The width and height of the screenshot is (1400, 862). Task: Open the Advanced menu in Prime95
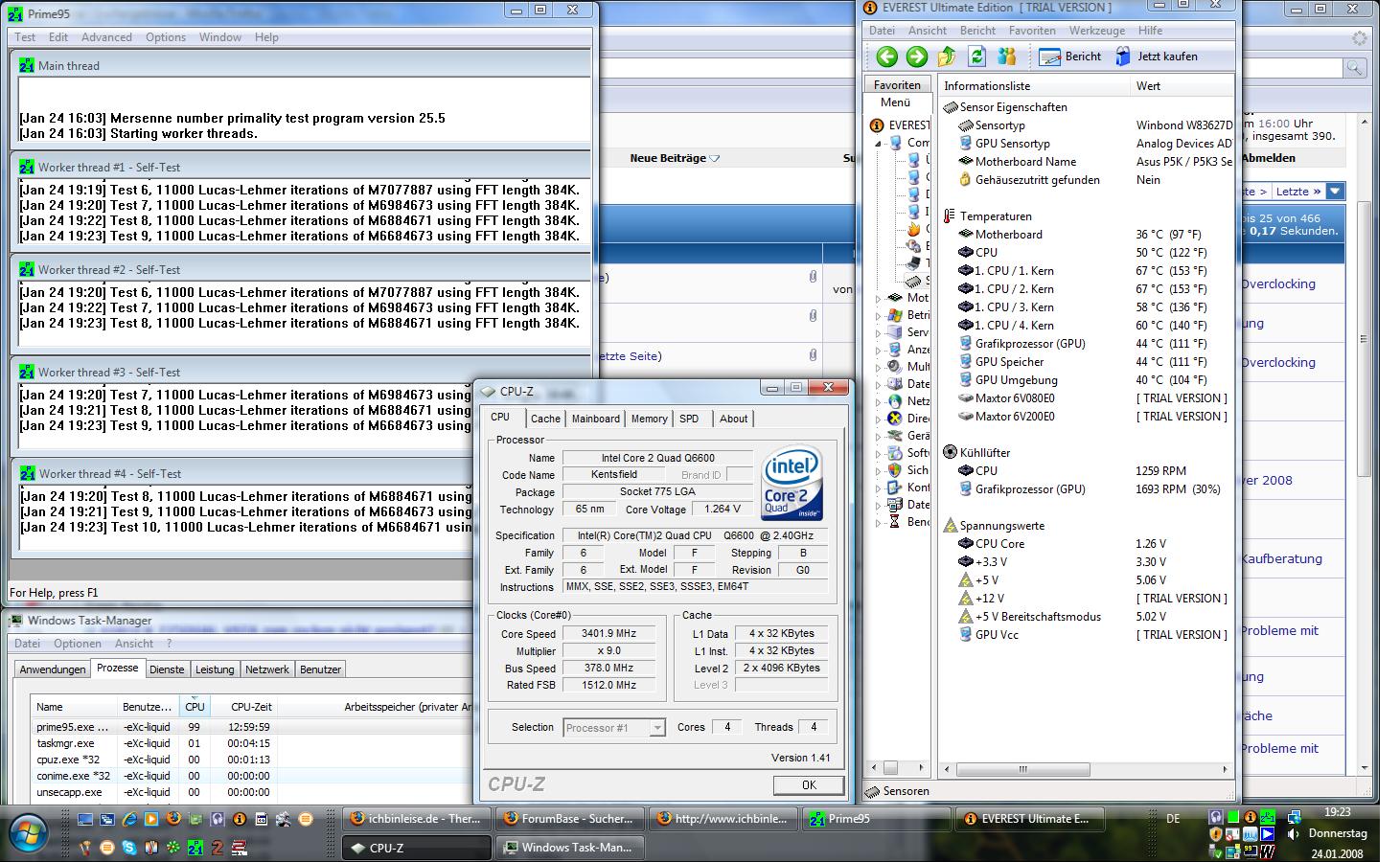point(106,37)
